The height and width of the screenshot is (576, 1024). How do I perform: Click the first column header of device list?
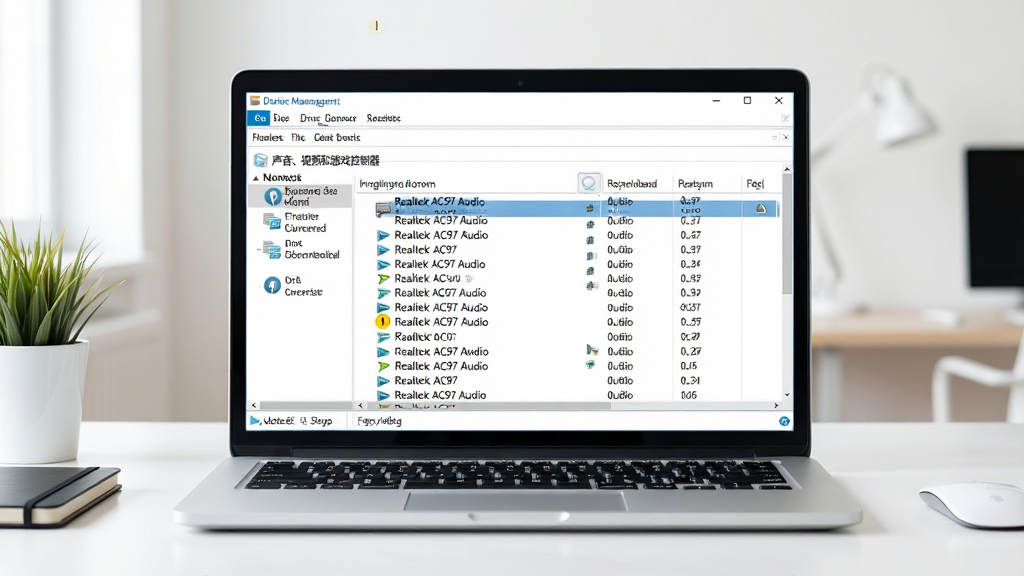(397, 184)
